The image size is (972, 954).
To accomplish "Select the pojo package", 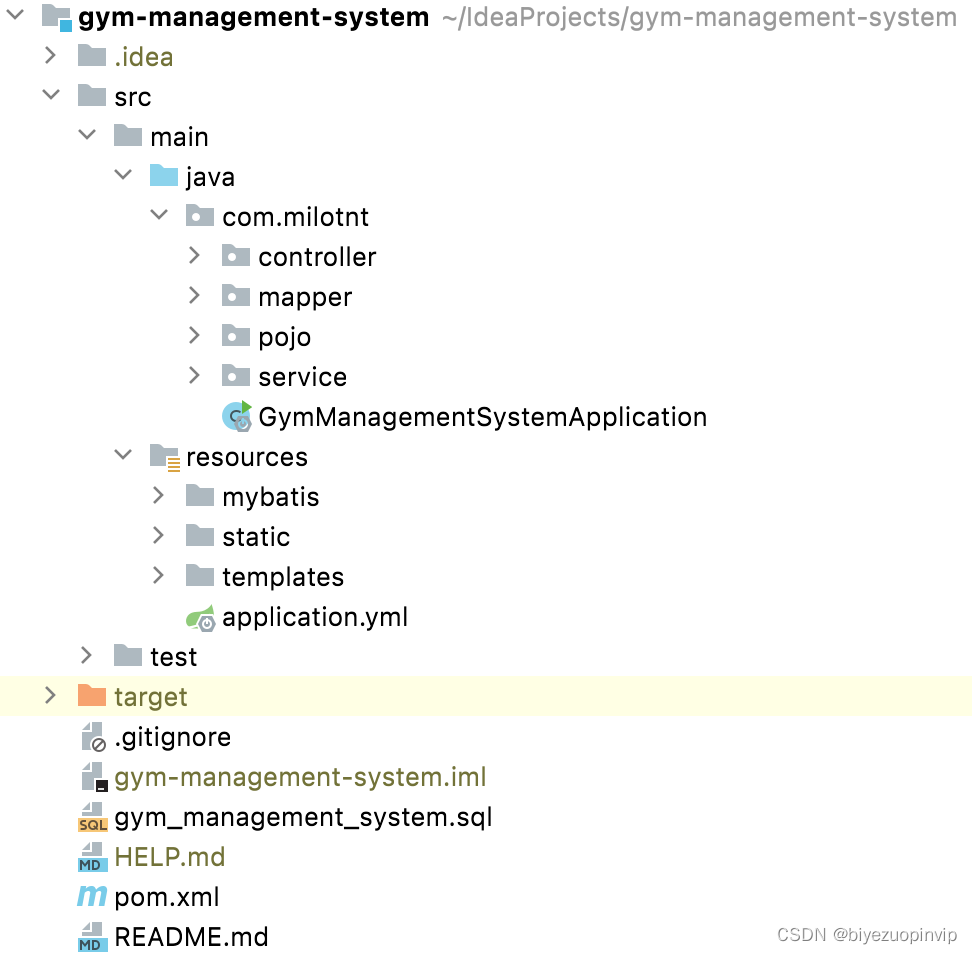I will (285, 336).
